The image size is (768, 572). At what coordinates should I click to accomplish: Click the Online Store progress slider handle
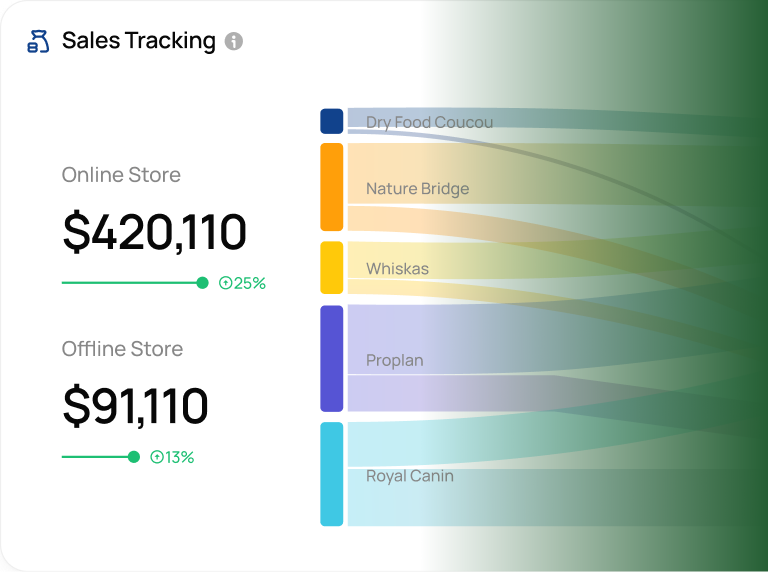[x=202, y=283]
